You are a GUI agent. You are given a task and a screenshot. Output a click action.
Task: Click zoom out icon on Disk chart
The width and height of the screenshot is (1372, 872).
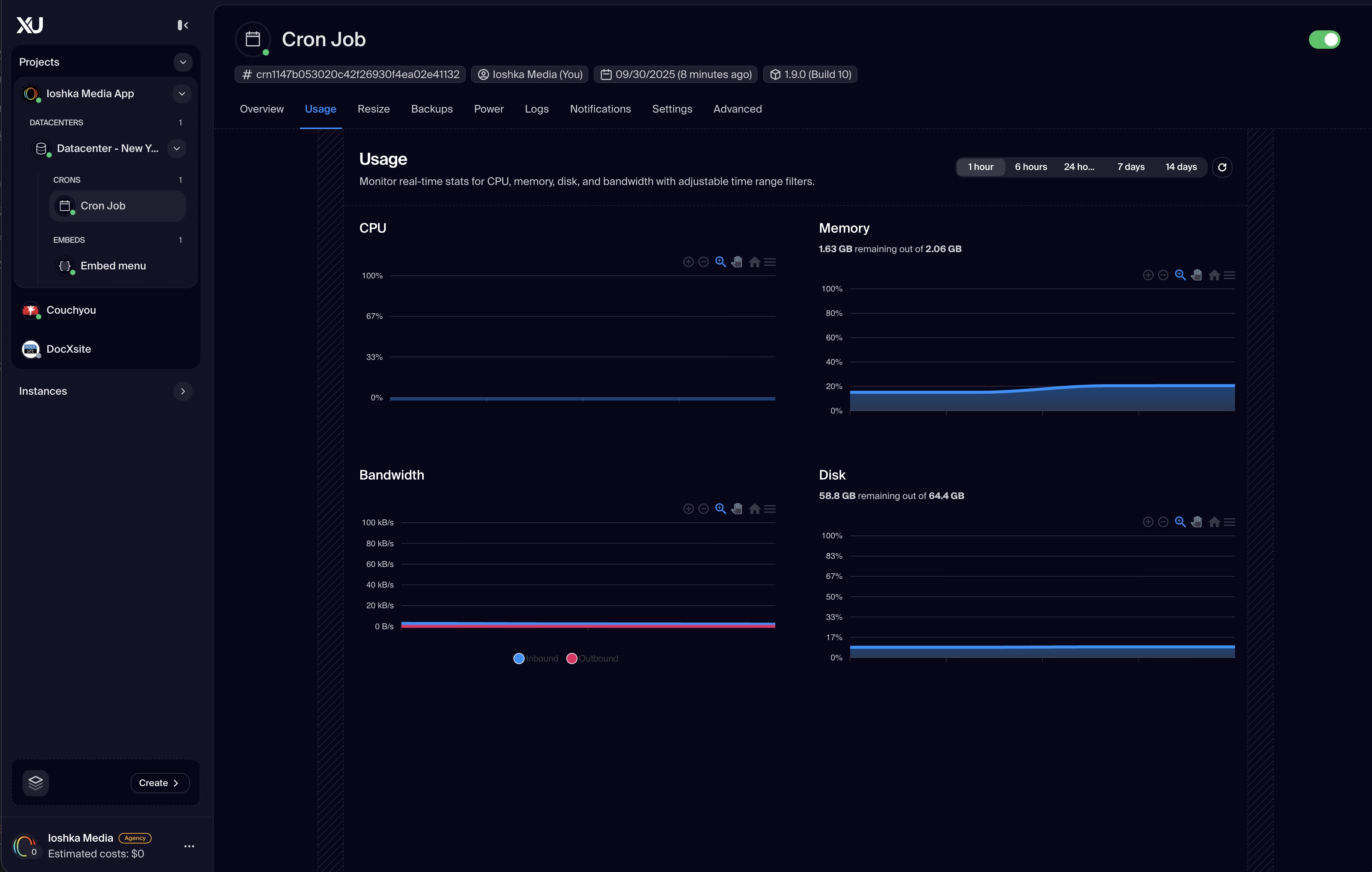1163,522
